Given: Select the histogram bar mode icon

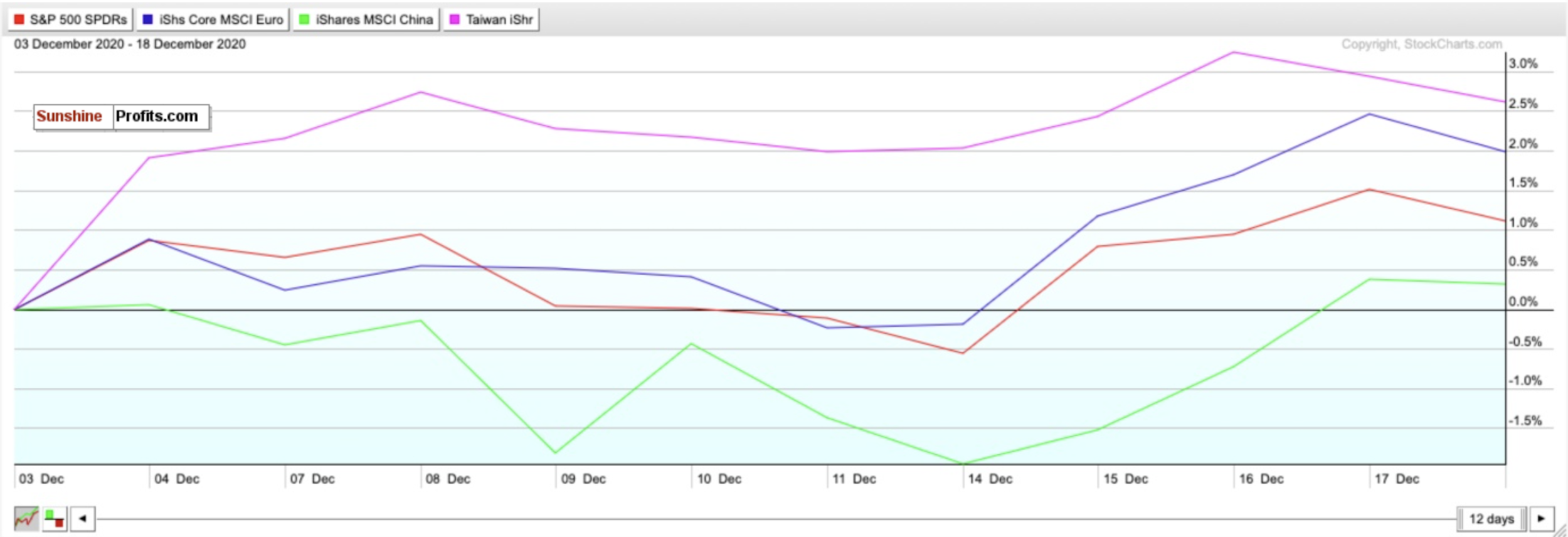Looking at the screenshot, I should pyautogui.click(x=55, y=519).
